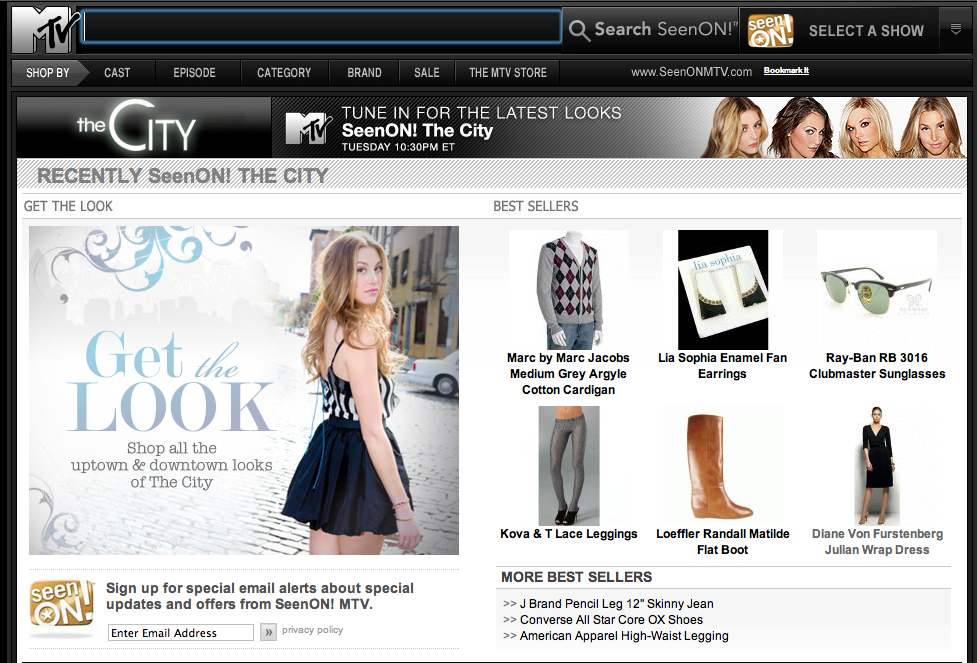The image size is (977, 663).
Task: Click RECENTLY SeenON! THE CITY heading
Action: point(183,176)
